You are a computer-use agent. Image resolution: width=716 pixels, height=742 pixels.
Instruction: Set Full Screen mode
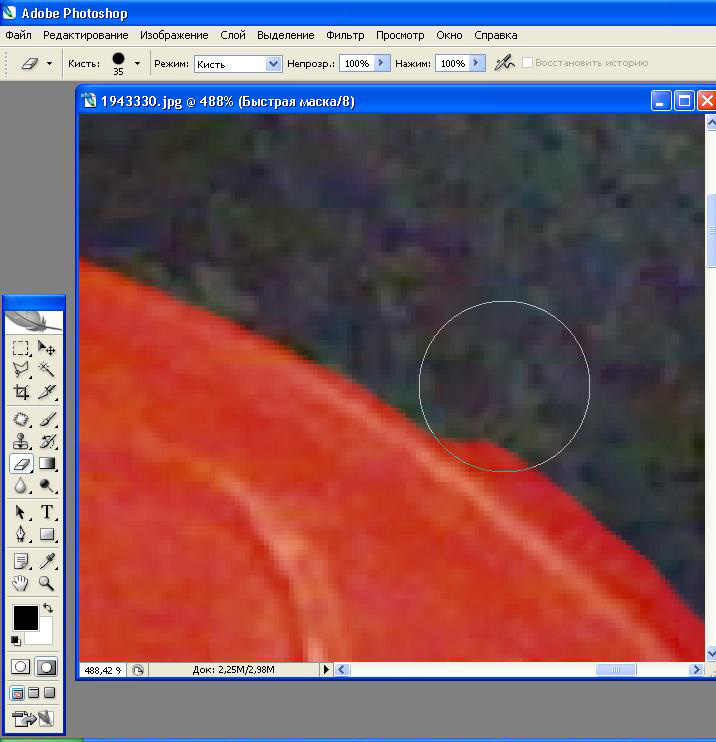(49, 693)
